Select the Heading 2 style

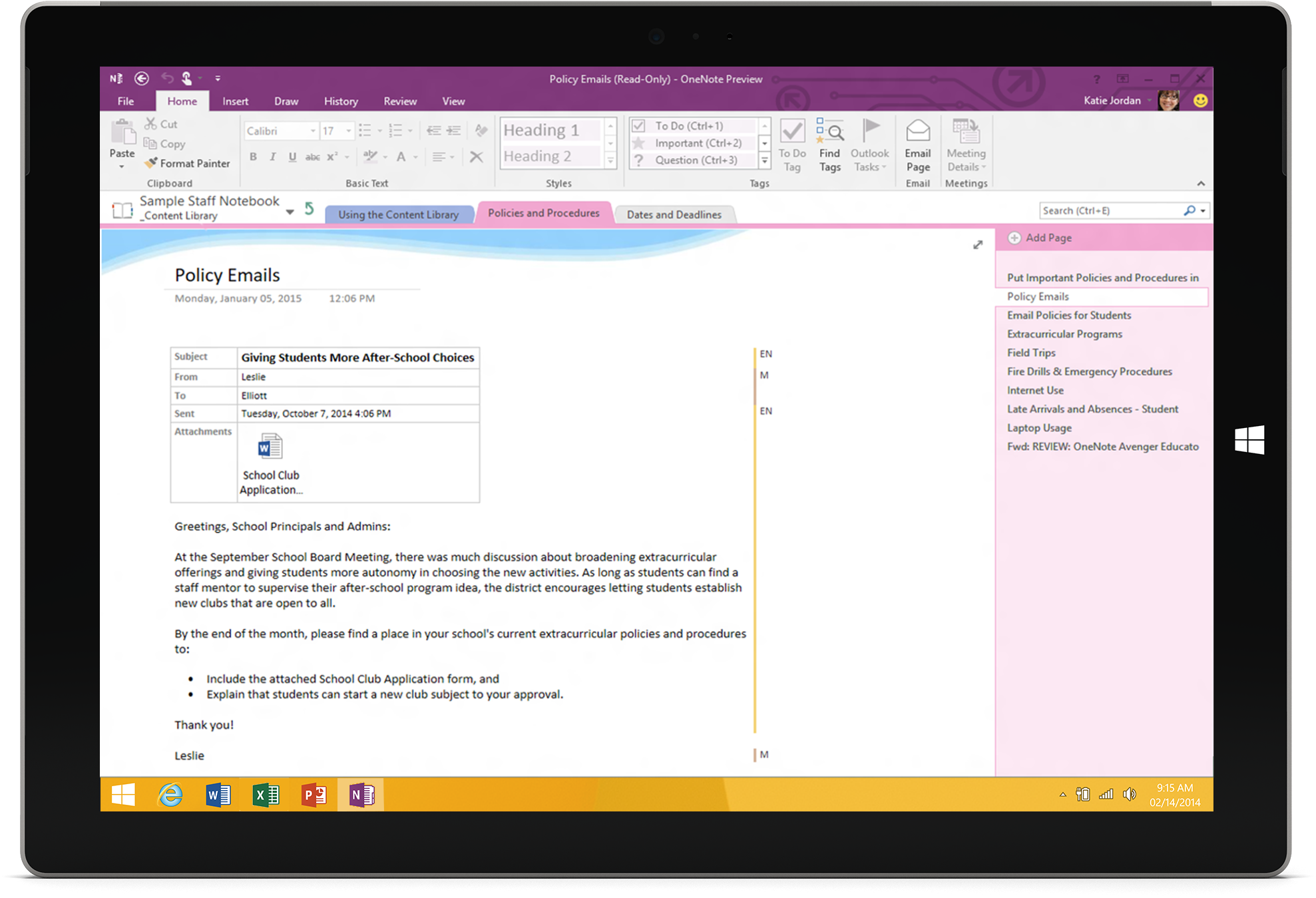[550, 156]
